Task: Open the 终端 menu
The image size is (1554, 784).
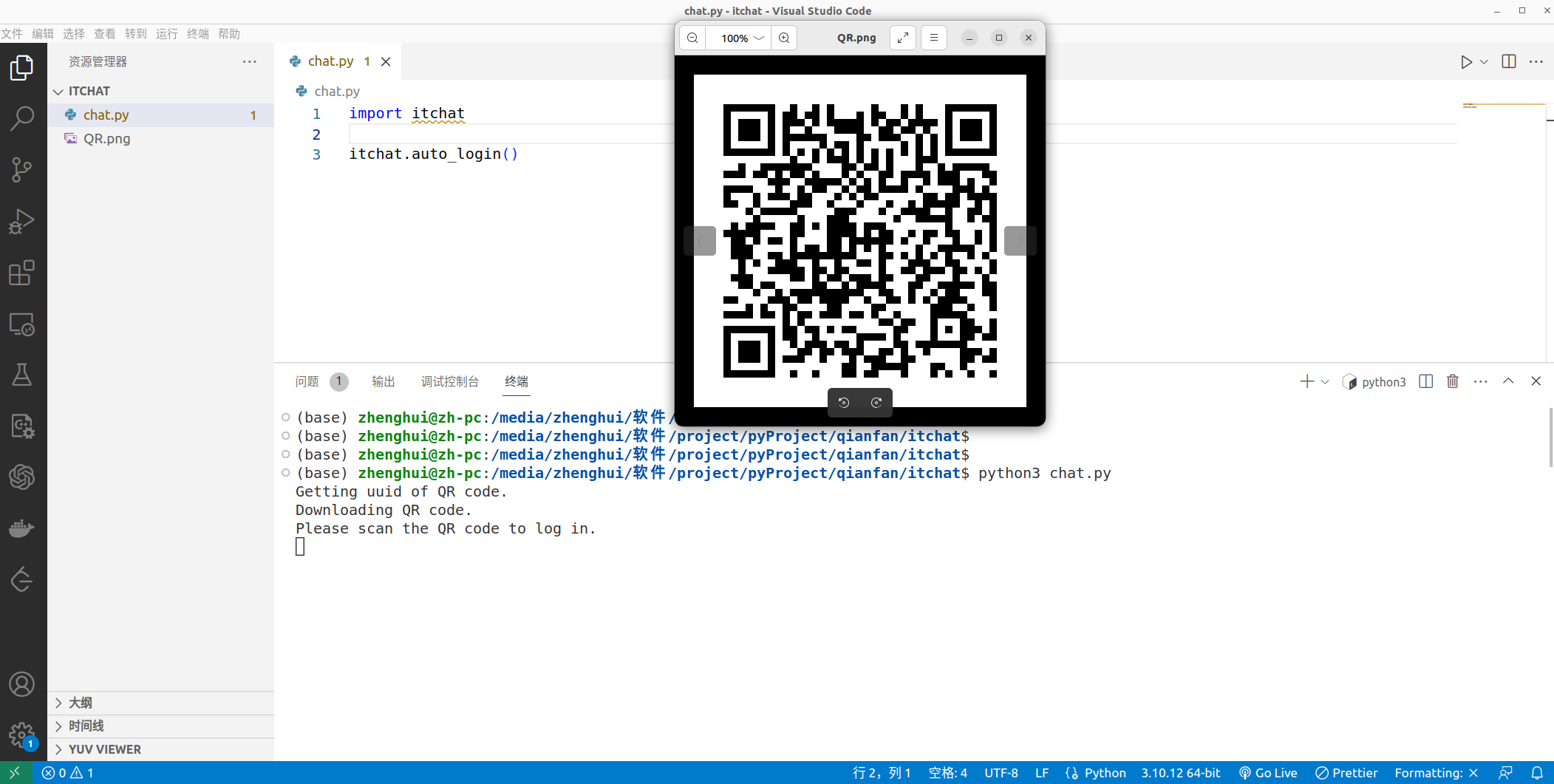Action: tap(198, 33)
